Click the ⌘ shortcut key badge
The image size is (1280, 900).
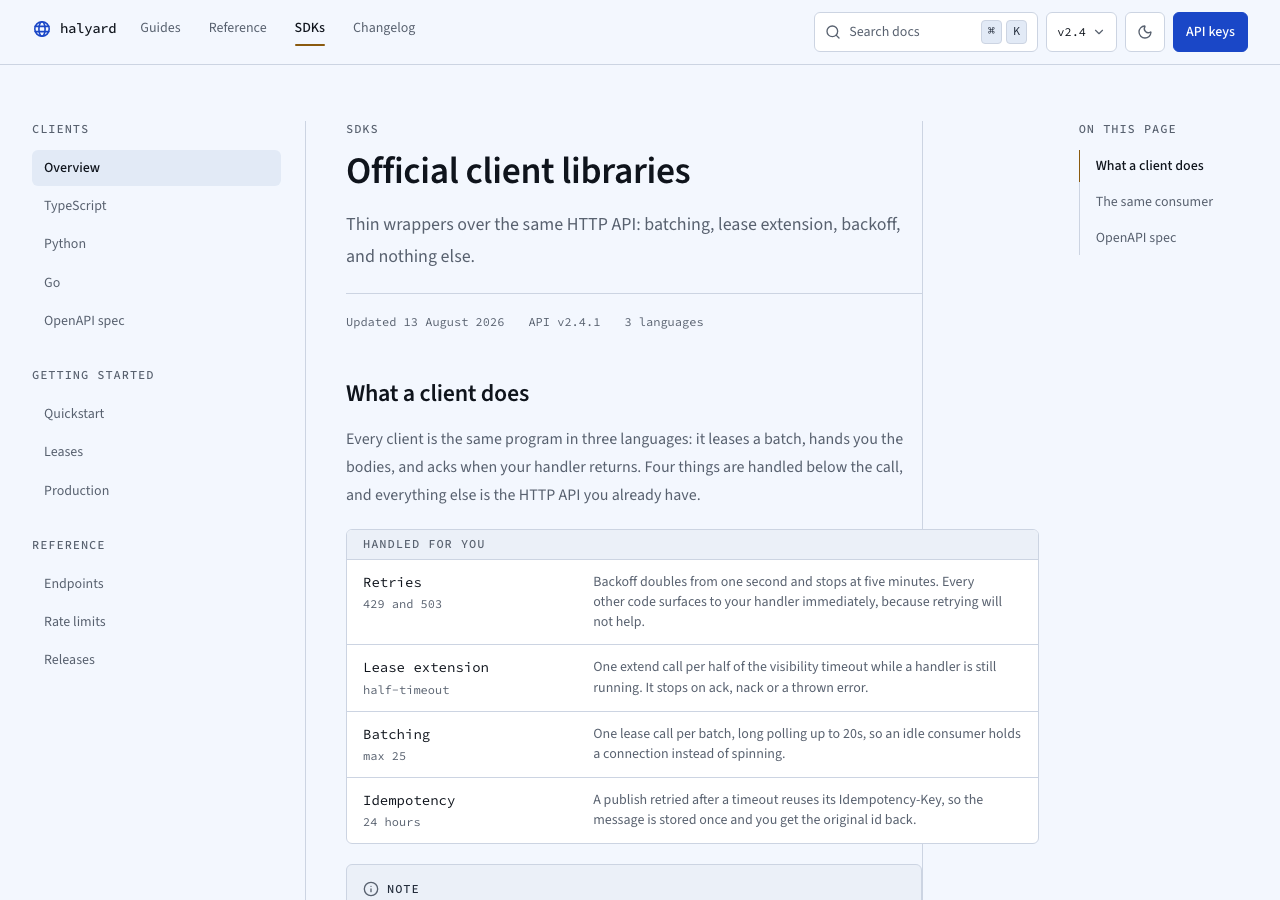tap(991, 32)
